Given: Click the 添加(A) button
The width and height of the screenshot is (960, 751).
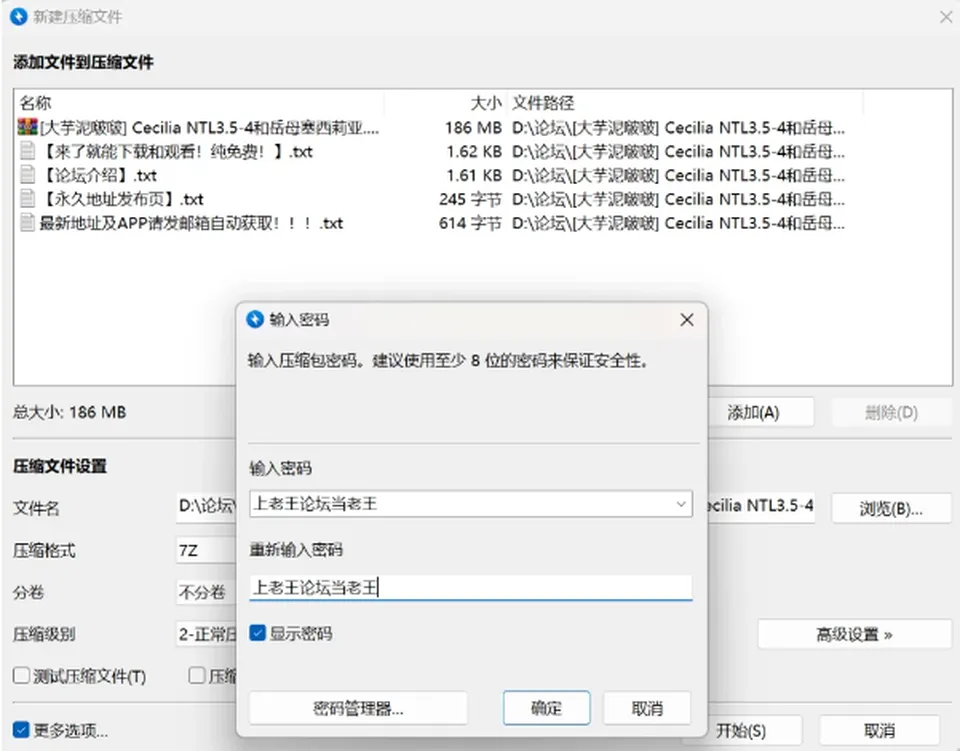Looking at the screenshot, I should point(761,413).
